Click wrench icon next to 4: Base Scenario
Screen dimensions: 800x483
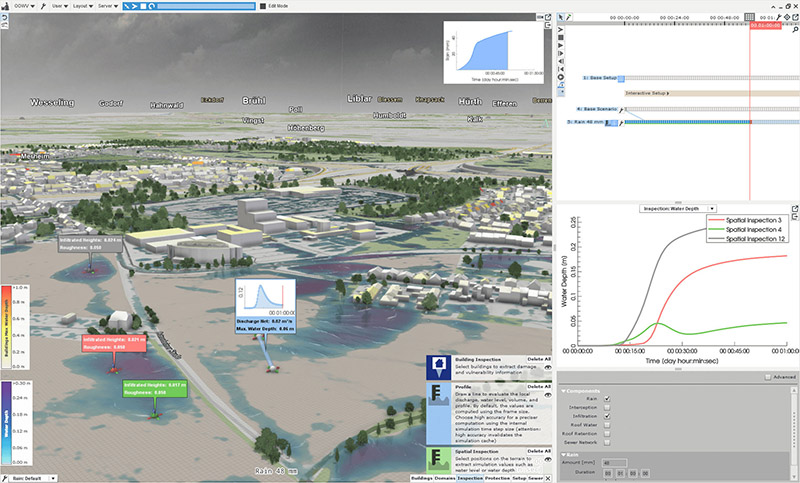(621, 109)
